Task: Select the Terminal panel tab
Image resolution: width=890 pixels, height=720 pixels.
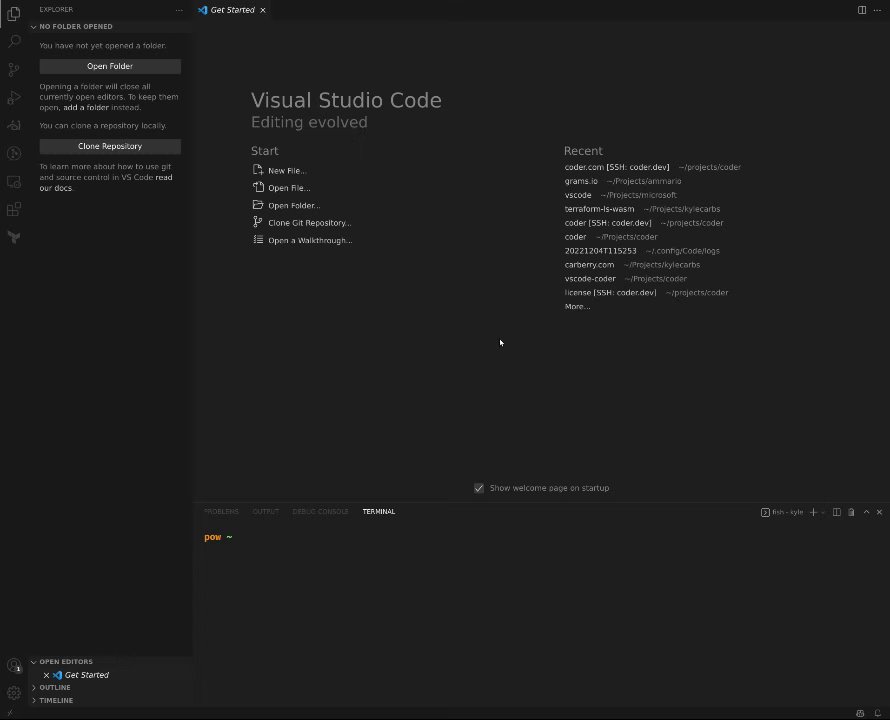Action: point(379,512)
